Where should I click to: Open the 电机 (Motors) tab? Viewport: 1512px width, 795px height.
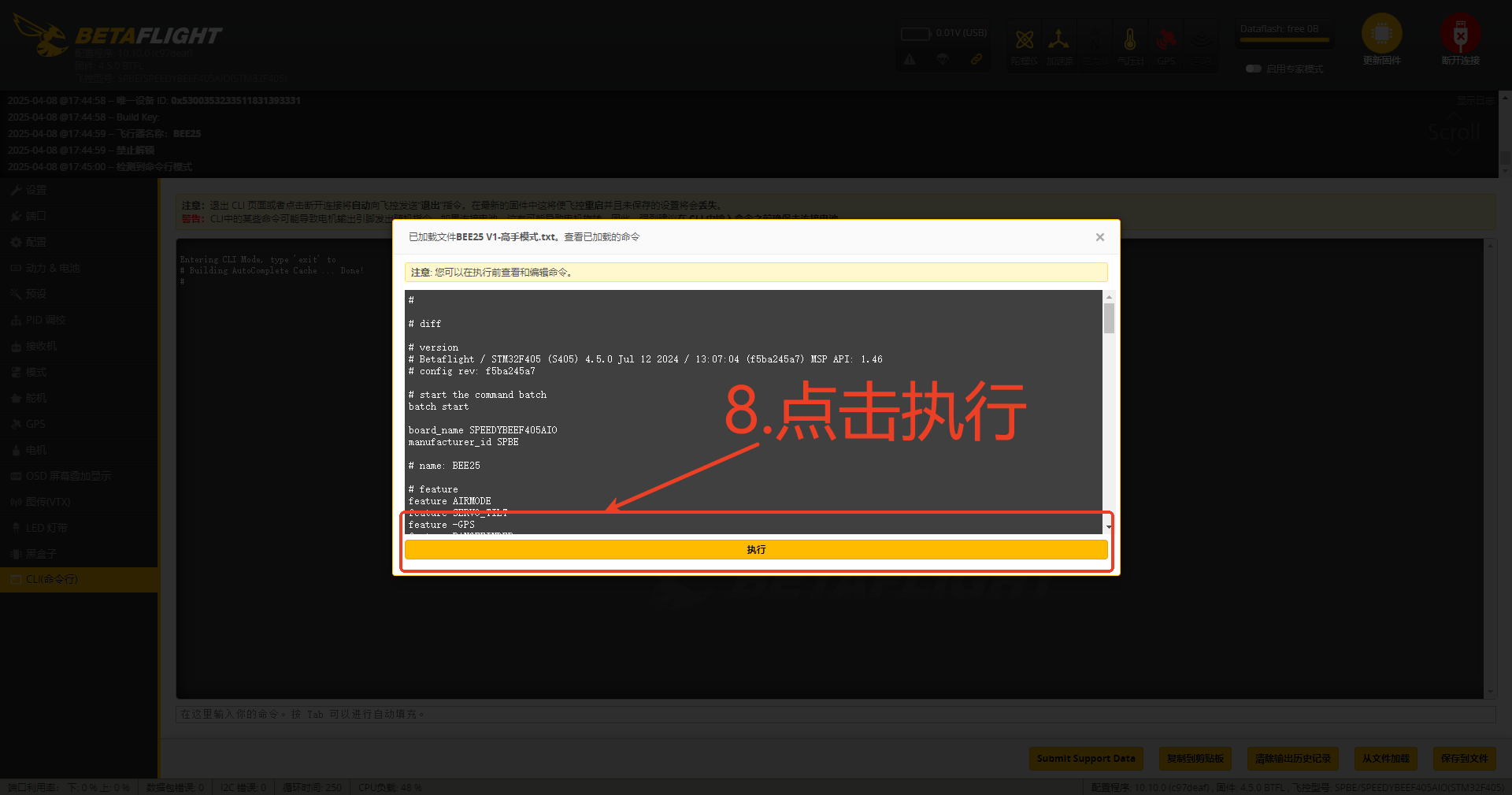(79, 450)
